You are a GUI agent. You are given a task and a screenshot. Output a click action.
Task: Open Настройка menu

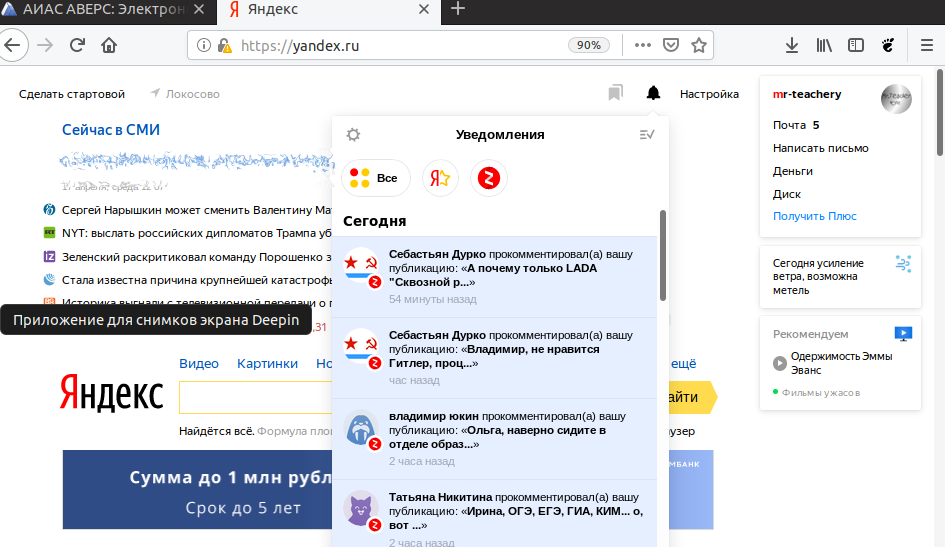click(x=709, y=94)
